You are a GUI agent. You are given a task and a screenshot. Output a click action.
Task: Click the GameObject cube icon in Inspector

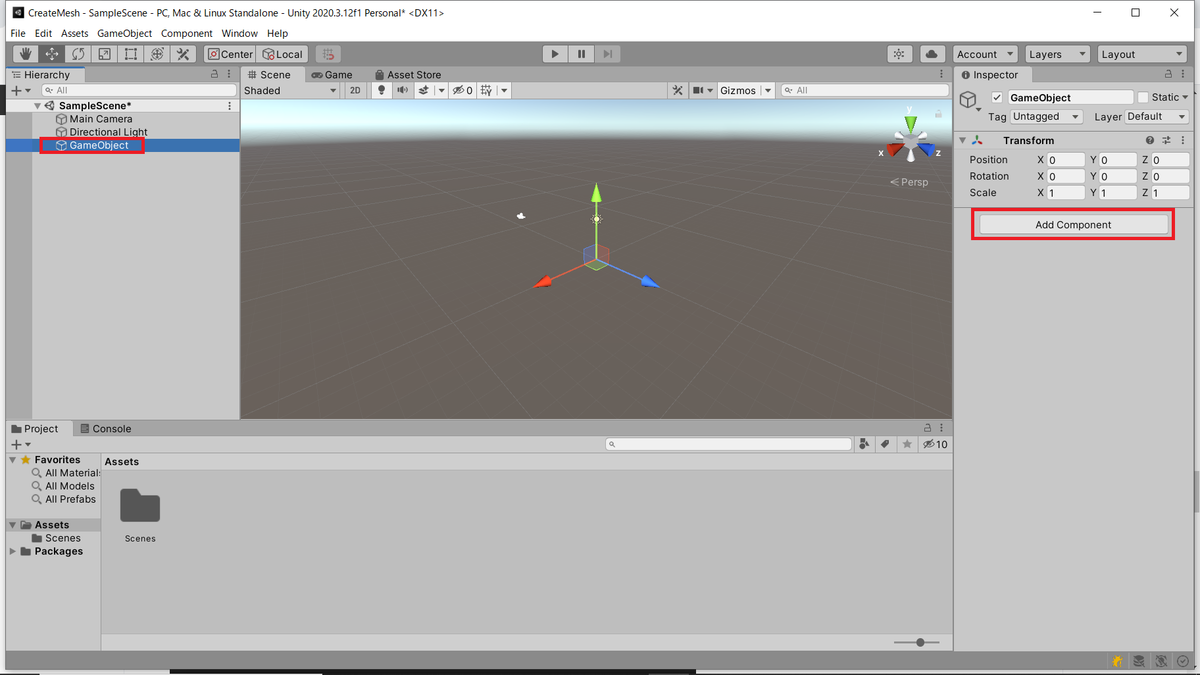coord(968,99)
